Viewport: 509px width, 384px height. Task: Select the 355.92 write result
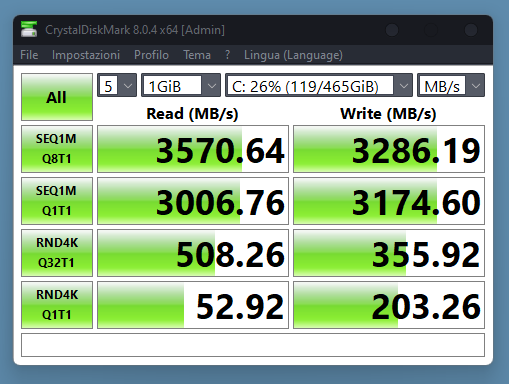389,253
